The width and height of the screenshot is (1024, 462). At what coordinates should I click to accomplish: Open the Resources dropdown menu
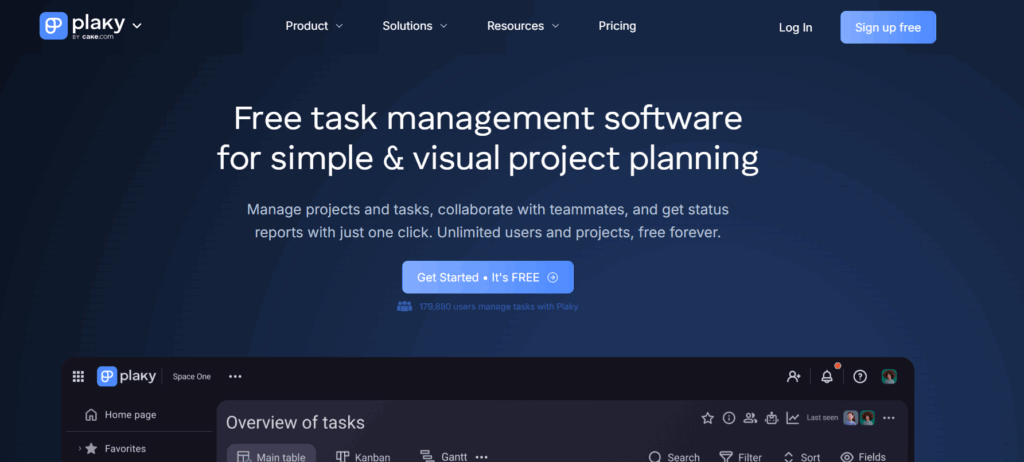(x=523, y=26)
